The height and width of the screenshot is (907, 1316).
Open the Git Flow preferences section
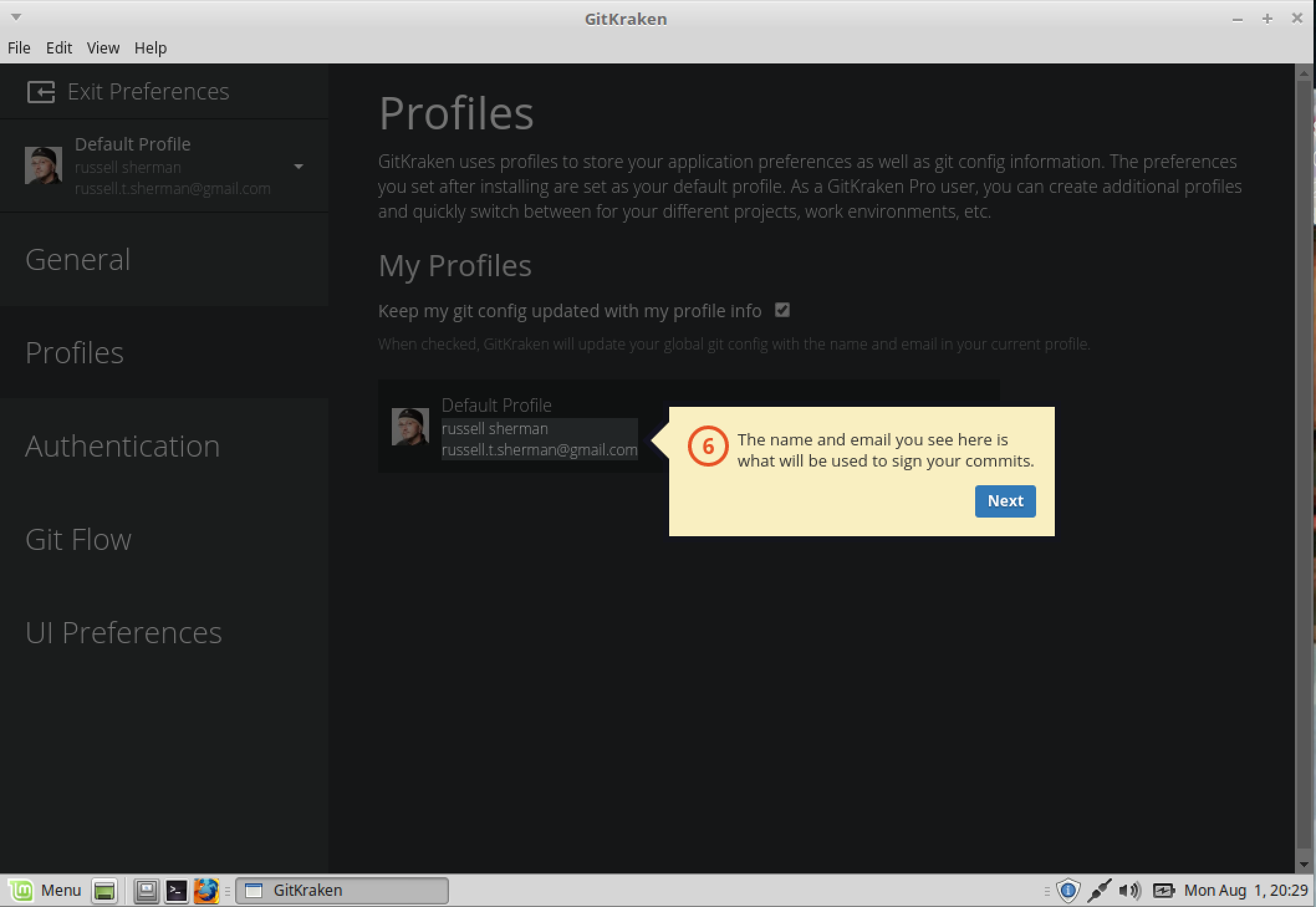164,539
